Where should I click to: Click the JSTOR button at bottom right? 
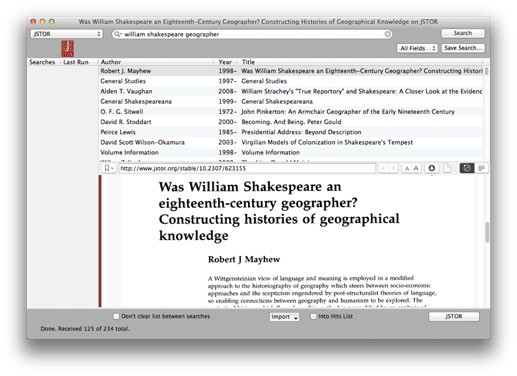454,316
